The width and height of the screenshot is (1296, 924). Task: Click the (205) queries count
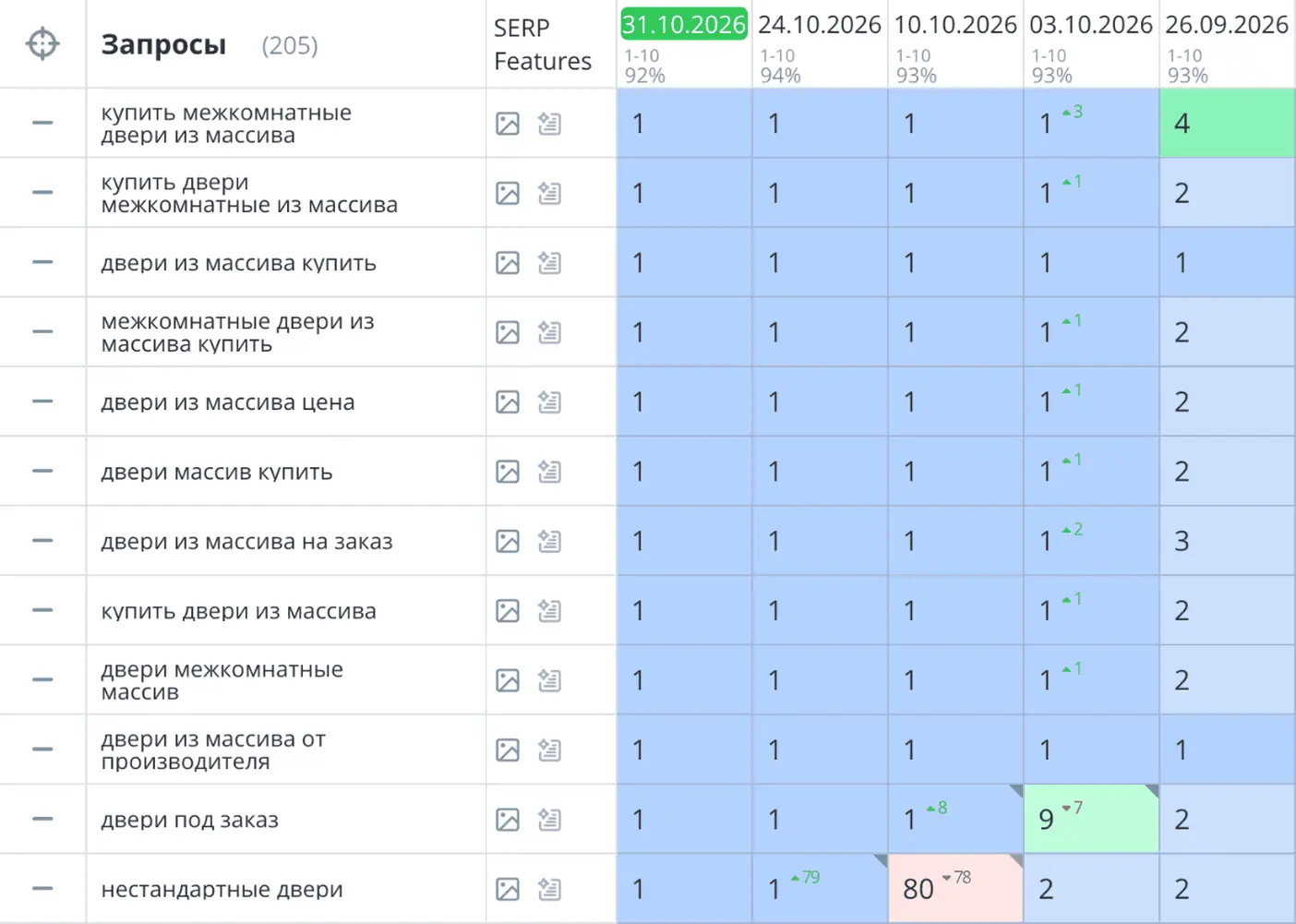click(290, 45)
